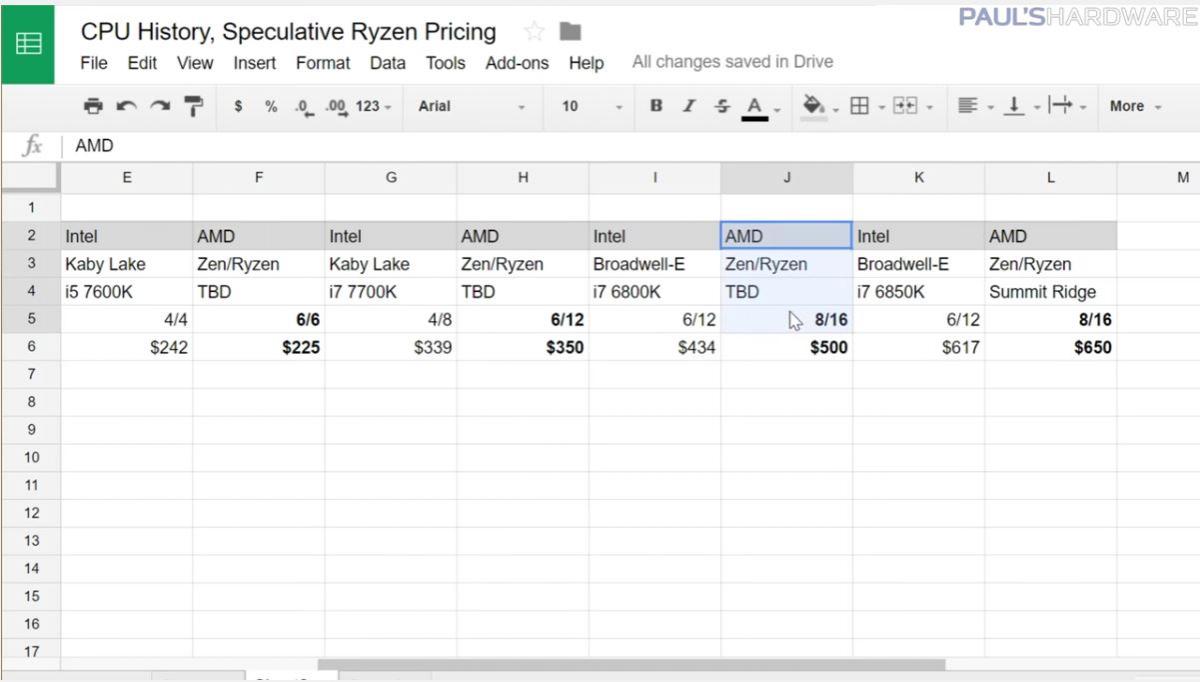
Task: Select cell i7 6850K
Action: pyautogui.click(x=919, y=292)
